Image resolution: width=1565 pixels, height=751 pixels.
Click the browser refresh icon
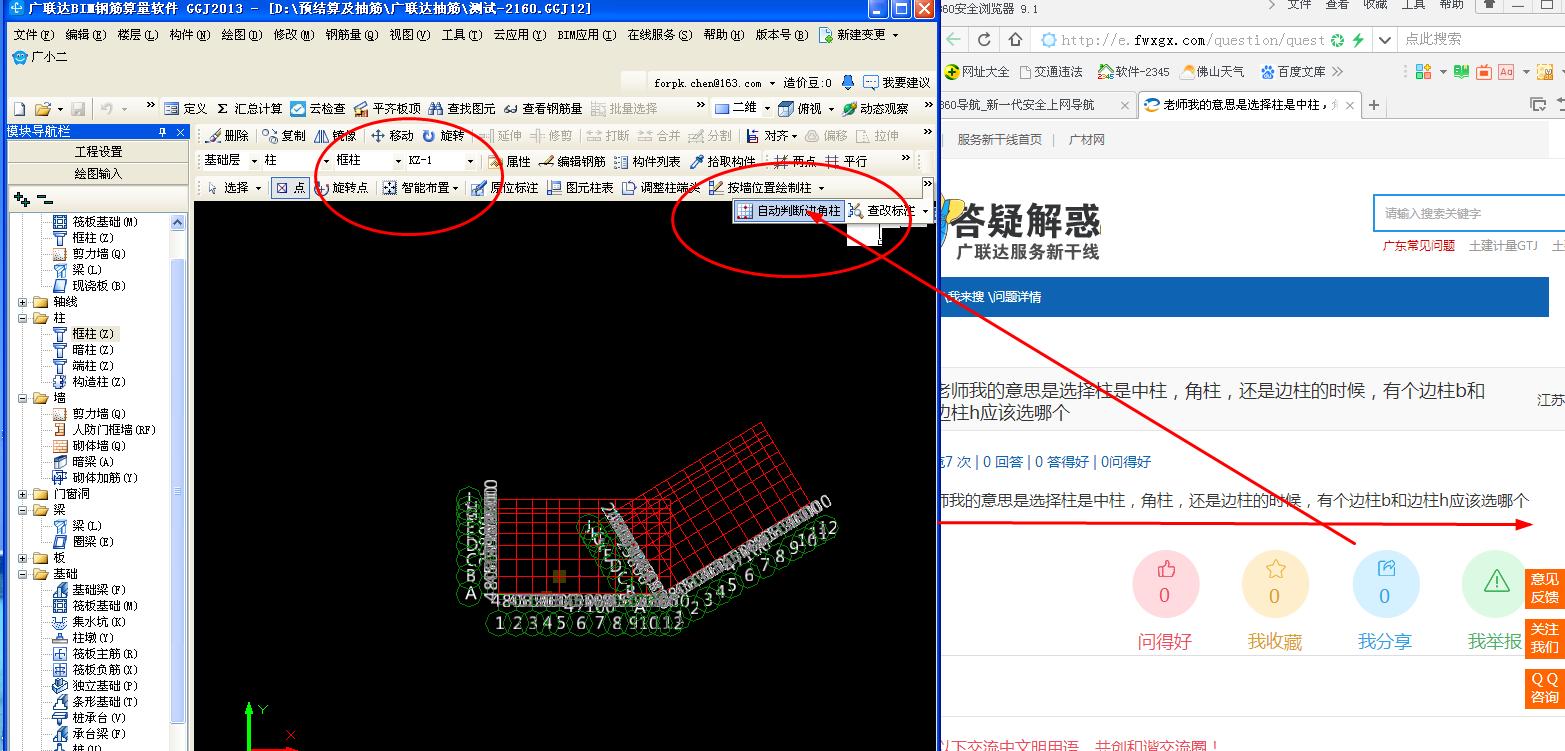984,40
